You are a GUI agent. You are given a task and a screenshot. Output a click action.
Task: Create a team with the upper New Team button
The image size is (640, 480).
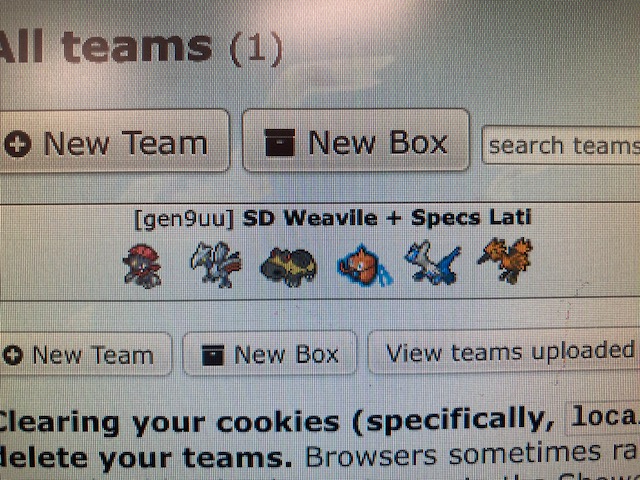(x=114, y=141)
